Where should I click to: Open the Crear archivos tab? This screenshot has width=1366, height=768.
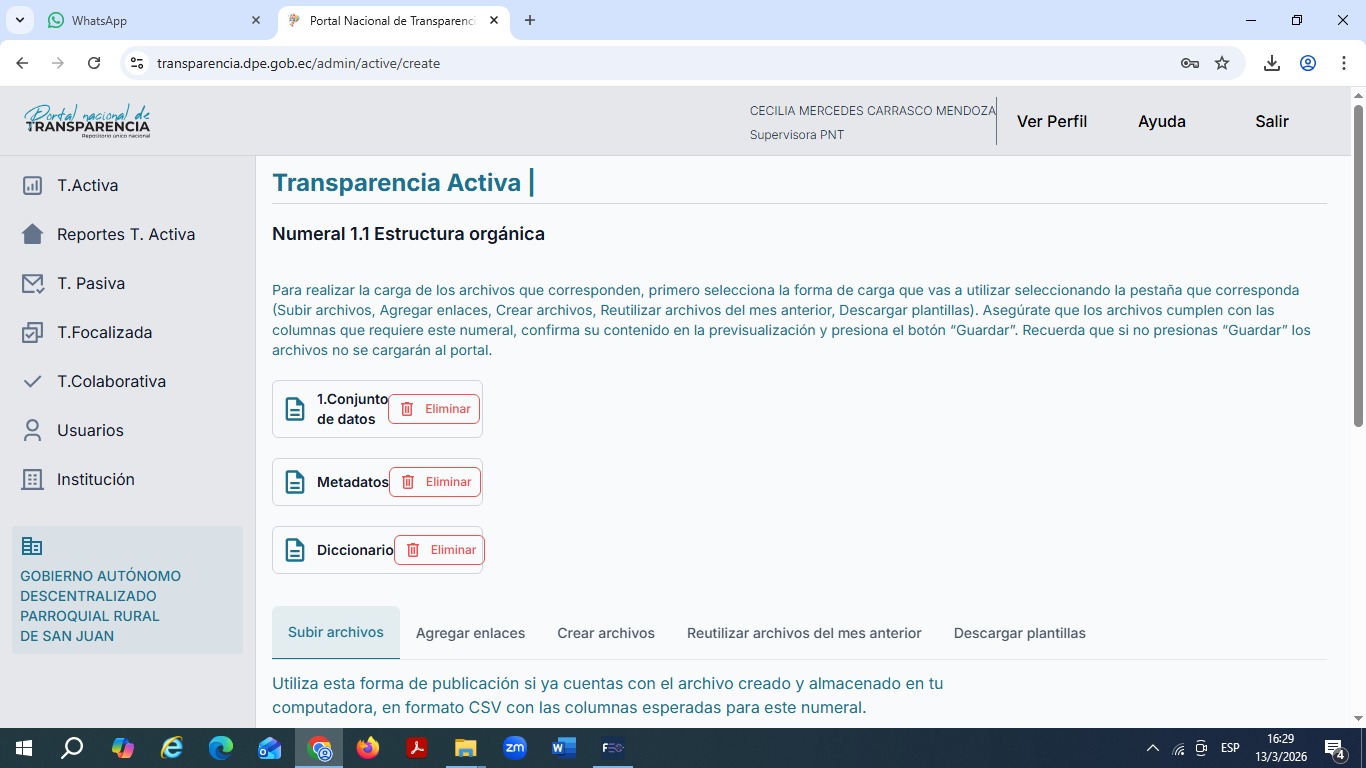pos(606,633)
